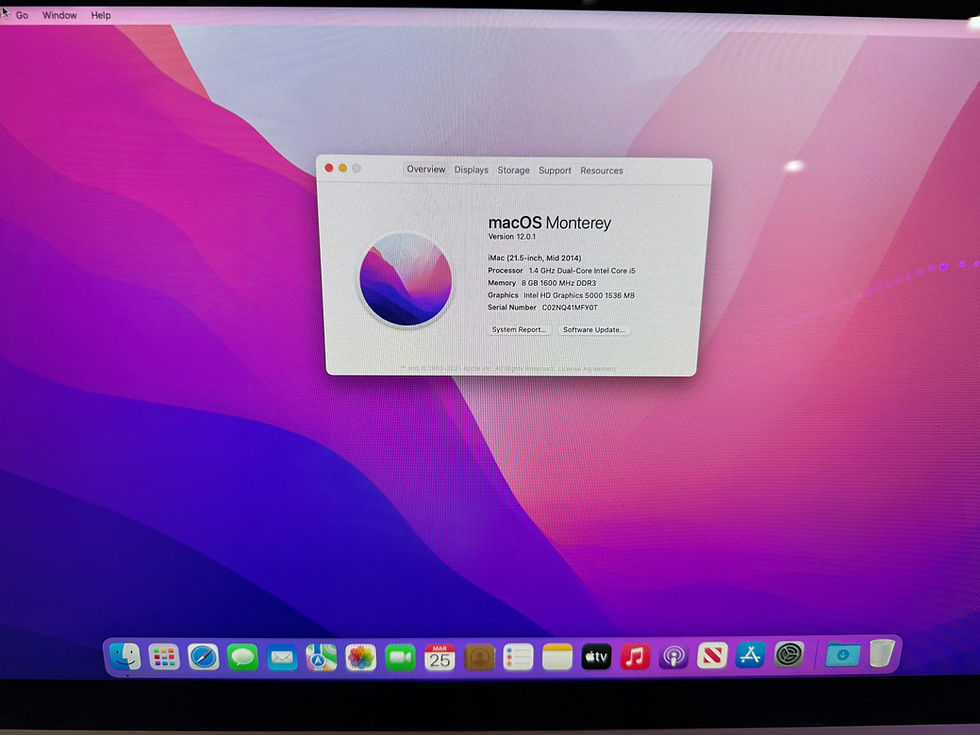Image resolution: width=980 pixels, height=735 pixels.
Task: Click the System Report... button
Action: 519,329
